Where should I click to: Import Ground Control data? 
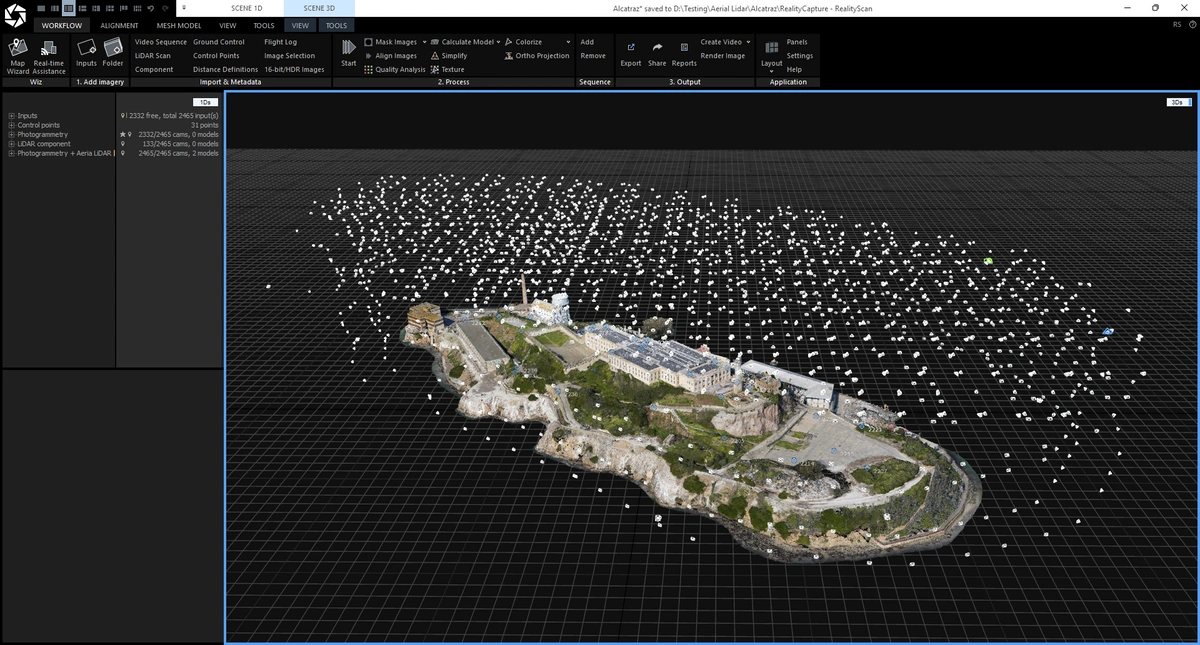[219, 42]
